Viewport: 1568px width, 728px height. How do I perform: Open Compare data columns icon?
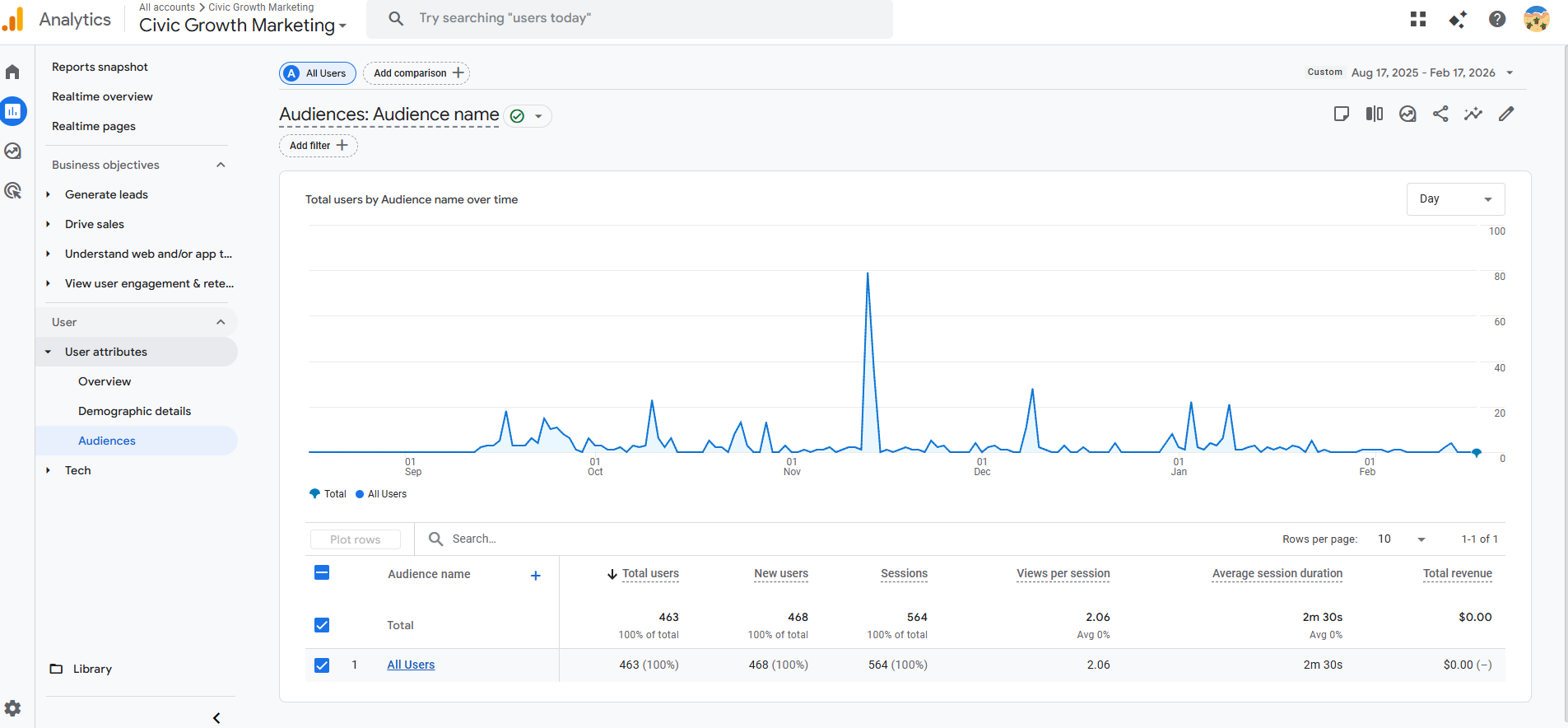point(1375,114)
